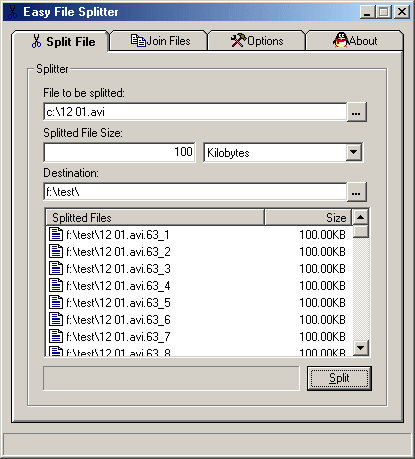Click the Split button
Screen dimensions: 415x459
point(339,378)
